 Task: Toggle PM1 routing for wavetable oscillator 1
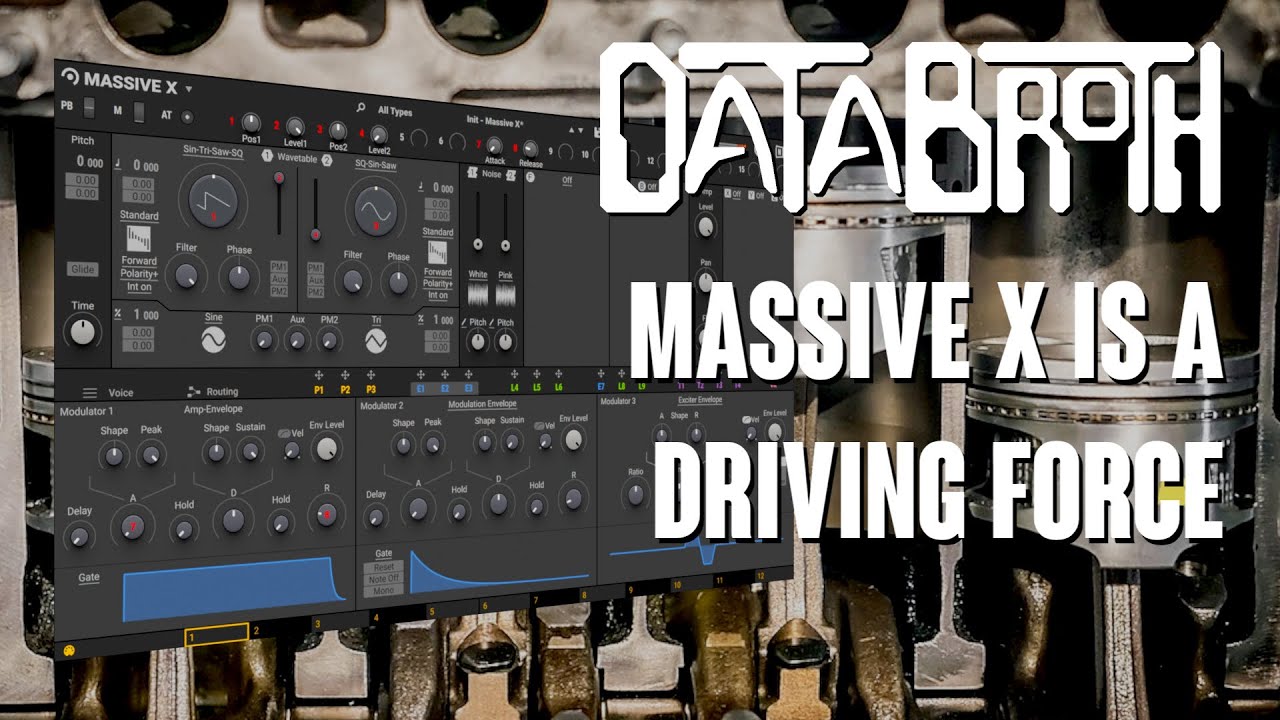click(279, 266)
